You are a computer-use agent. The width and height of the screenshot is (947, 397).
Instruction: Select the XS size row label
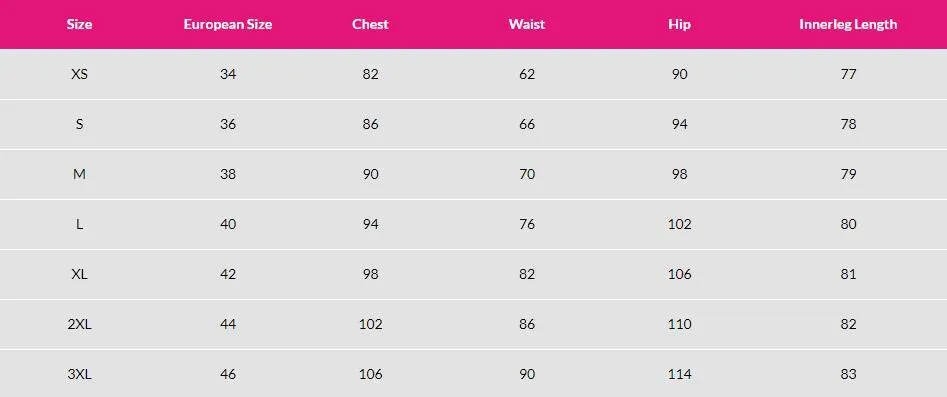[x=79, y=74]
